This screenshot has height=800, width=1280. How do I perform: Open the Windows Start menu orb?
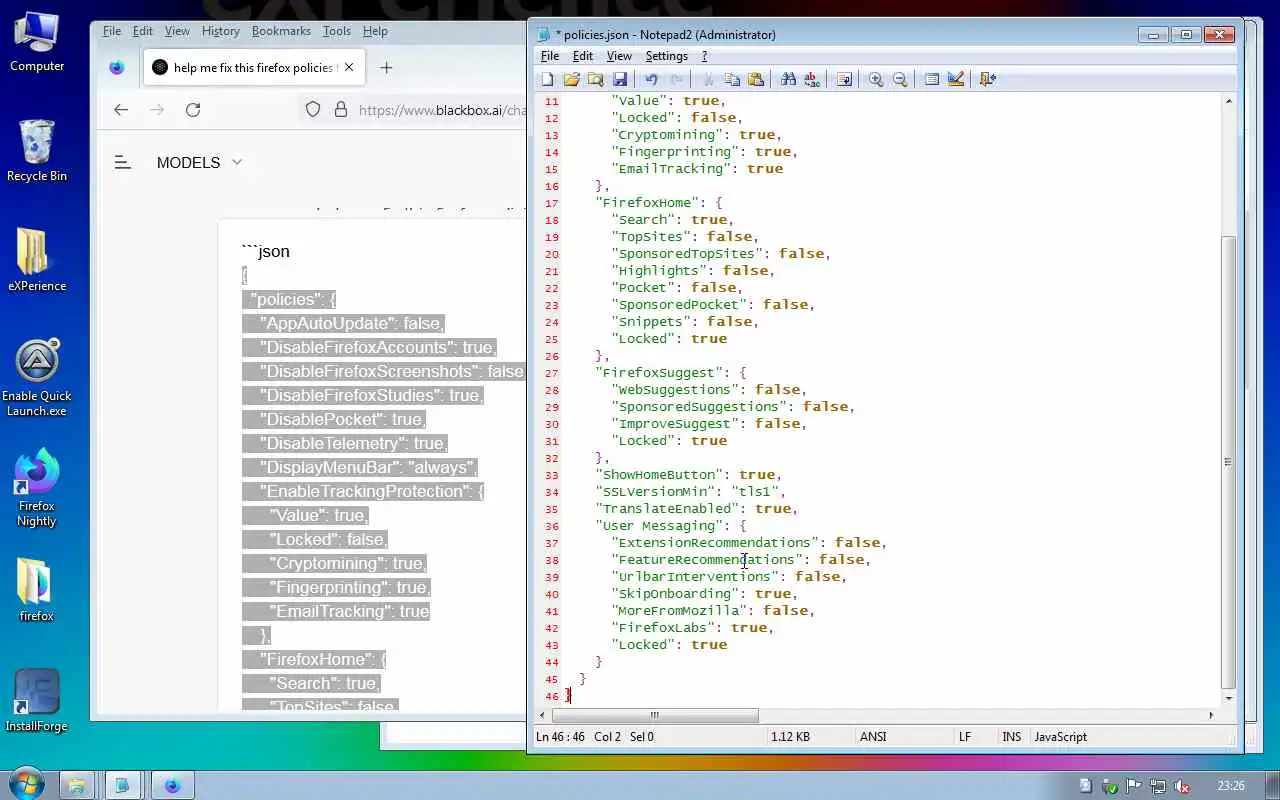[x=25, y=783]
